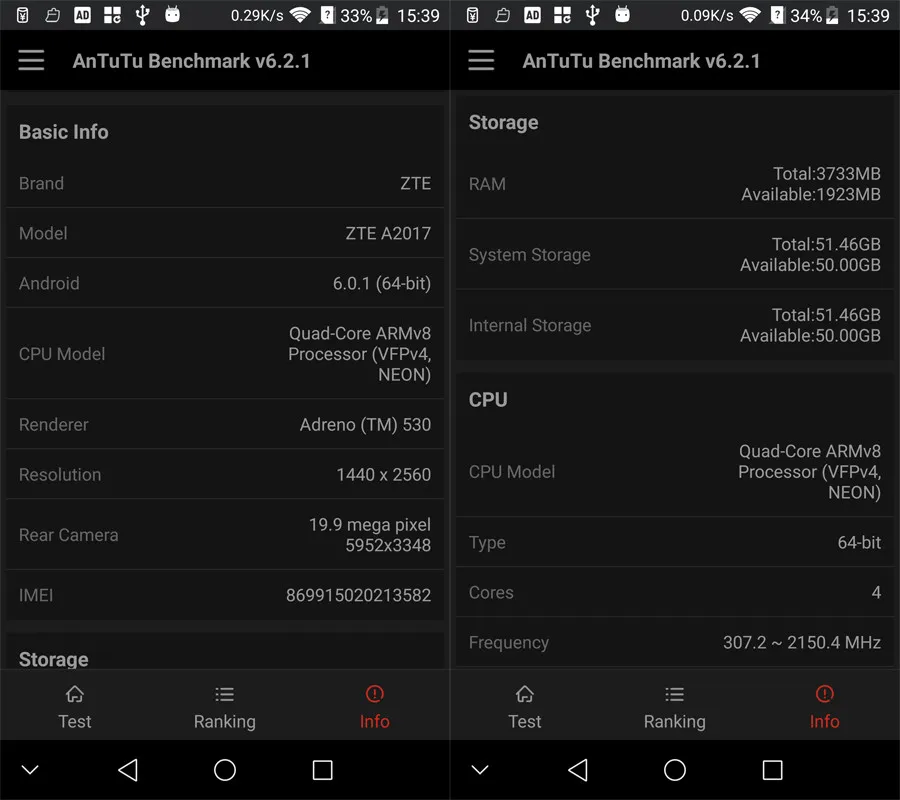Tap the Ranking list icon on right screen
The width and height of the screenshot is (900, 800).
click(x=674, y=694)
